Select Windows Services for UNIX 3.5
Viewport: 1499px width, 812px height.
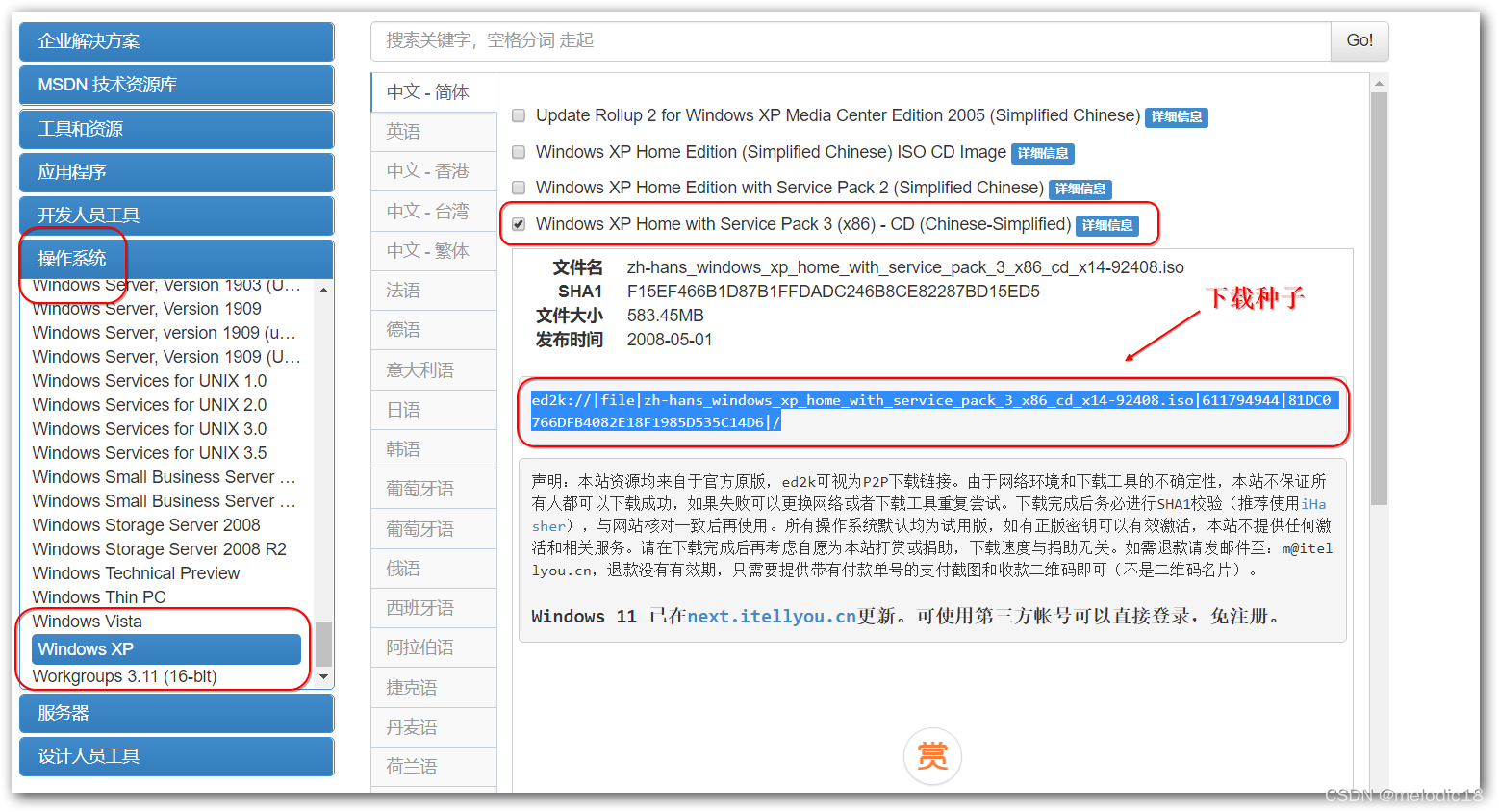tap(150, 453)
